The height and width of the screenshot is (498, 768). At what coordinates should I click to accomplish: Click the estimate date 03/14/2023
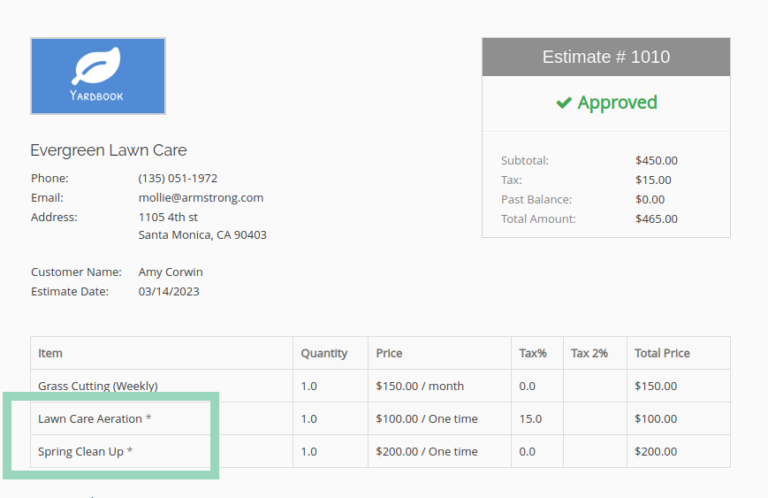[170, 292]
